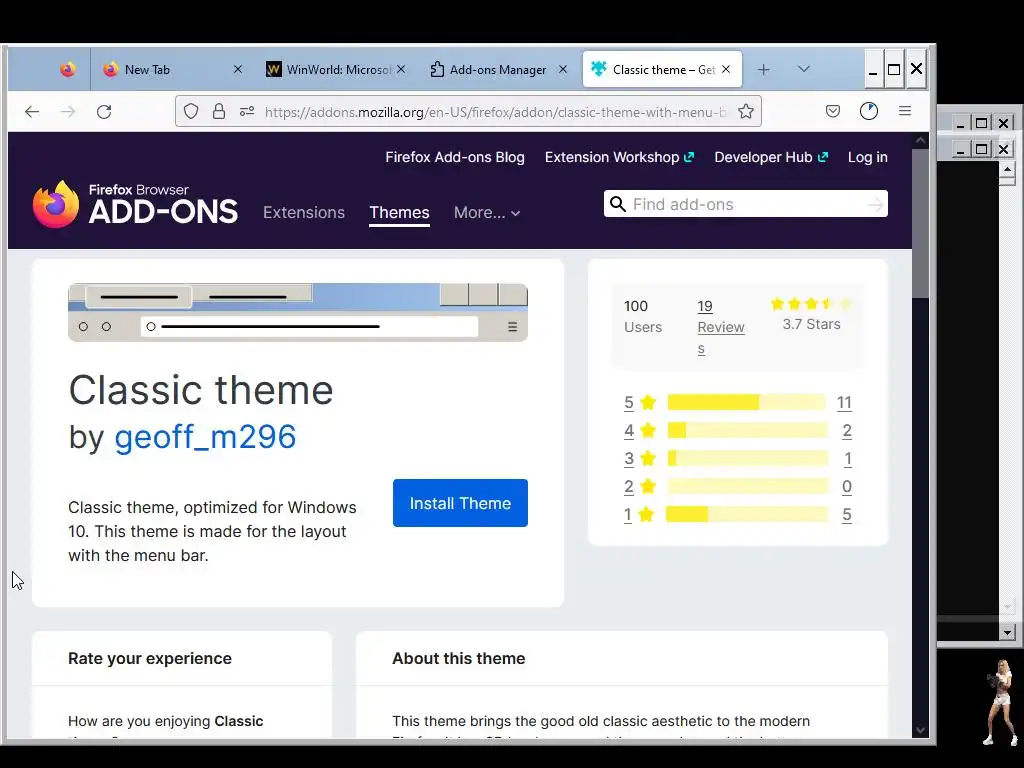Go back with the back arrow
Image resolution: width=1024 pixels, height=768 pixels.
32,112
